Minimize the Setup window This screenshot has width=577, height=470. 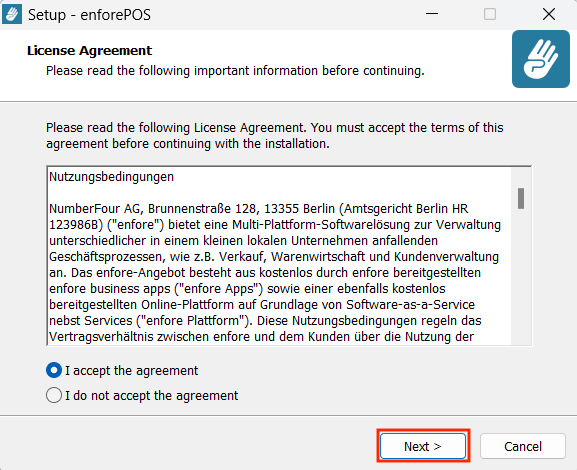(432, 14)
